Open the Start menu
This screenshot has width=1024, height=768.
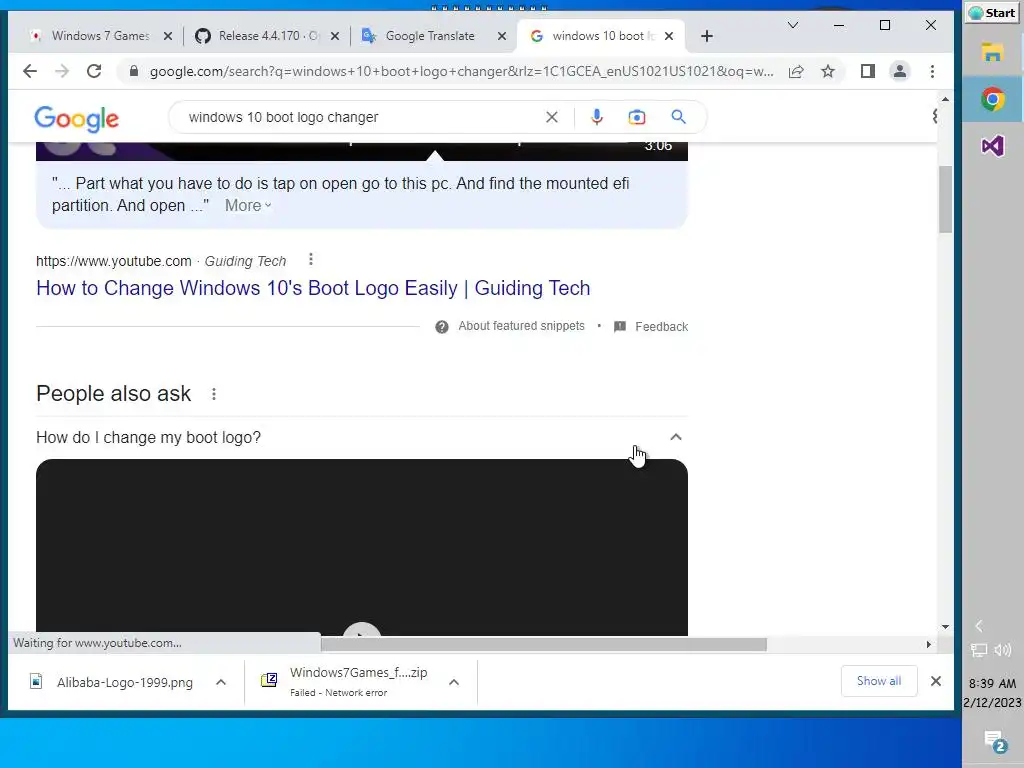pyautogui.click(x=992, y=13)
